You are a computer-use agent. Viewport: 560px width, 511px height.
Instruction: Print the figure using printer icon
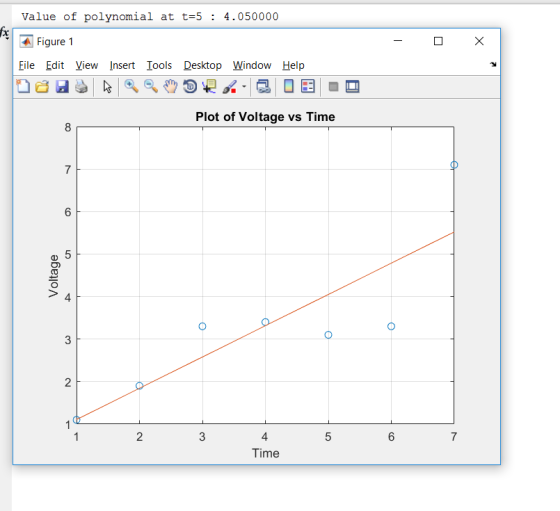point(81,86)
